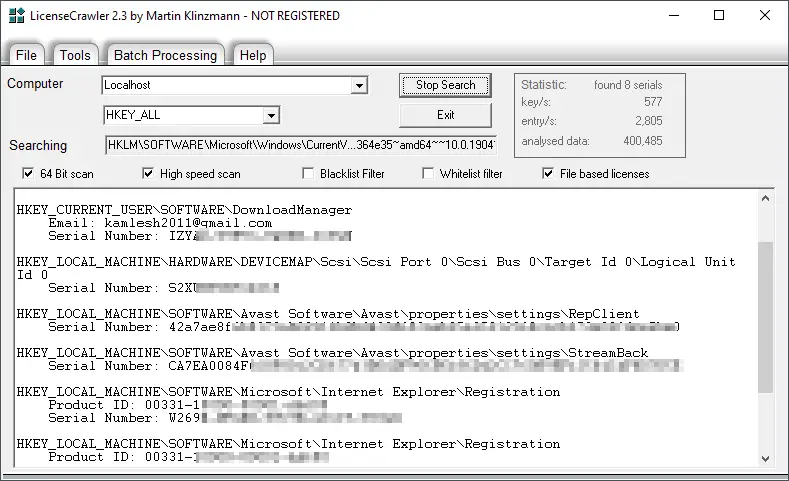Enable the Whitelist filter checkbox

[x=428, y=174]
